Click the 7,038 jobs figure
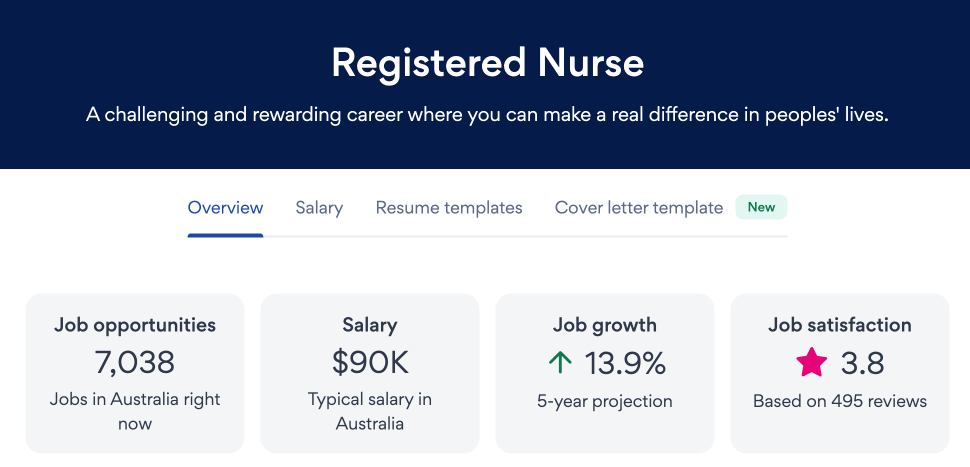The image size is (970, 467). point(135,362)
